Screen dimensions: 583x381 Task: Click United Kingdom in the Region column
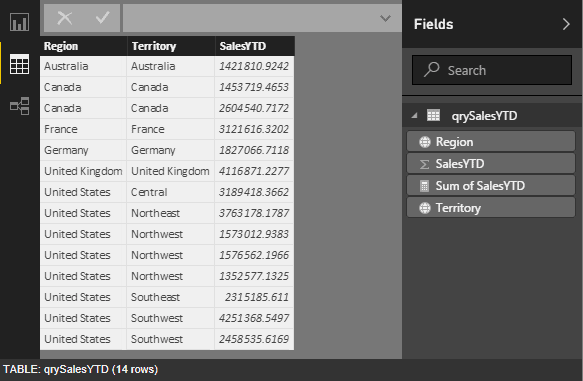(x=83, y=171)
